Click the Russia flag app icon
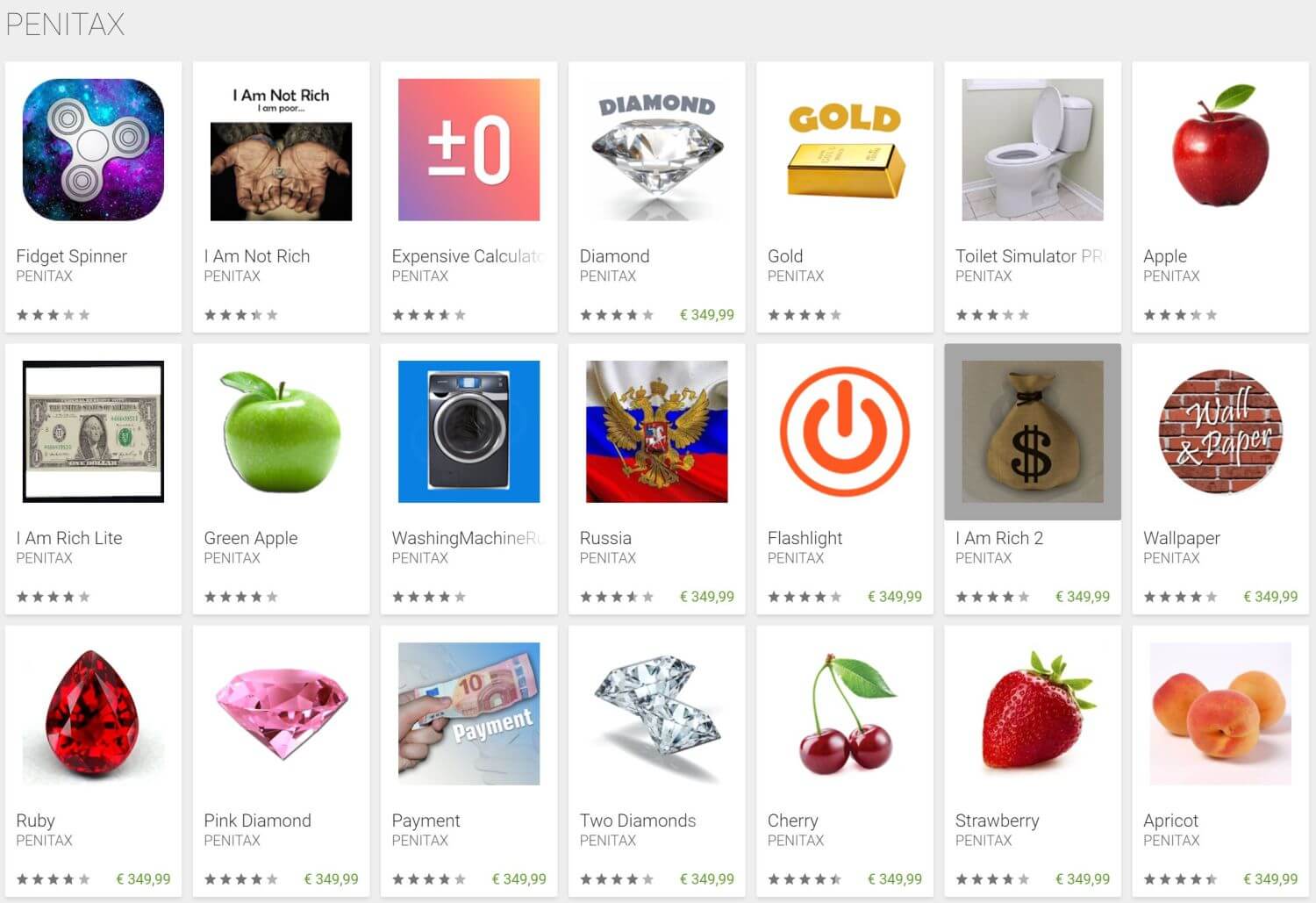This screenshot has width=1316, height=903. (x=656, y=432)
